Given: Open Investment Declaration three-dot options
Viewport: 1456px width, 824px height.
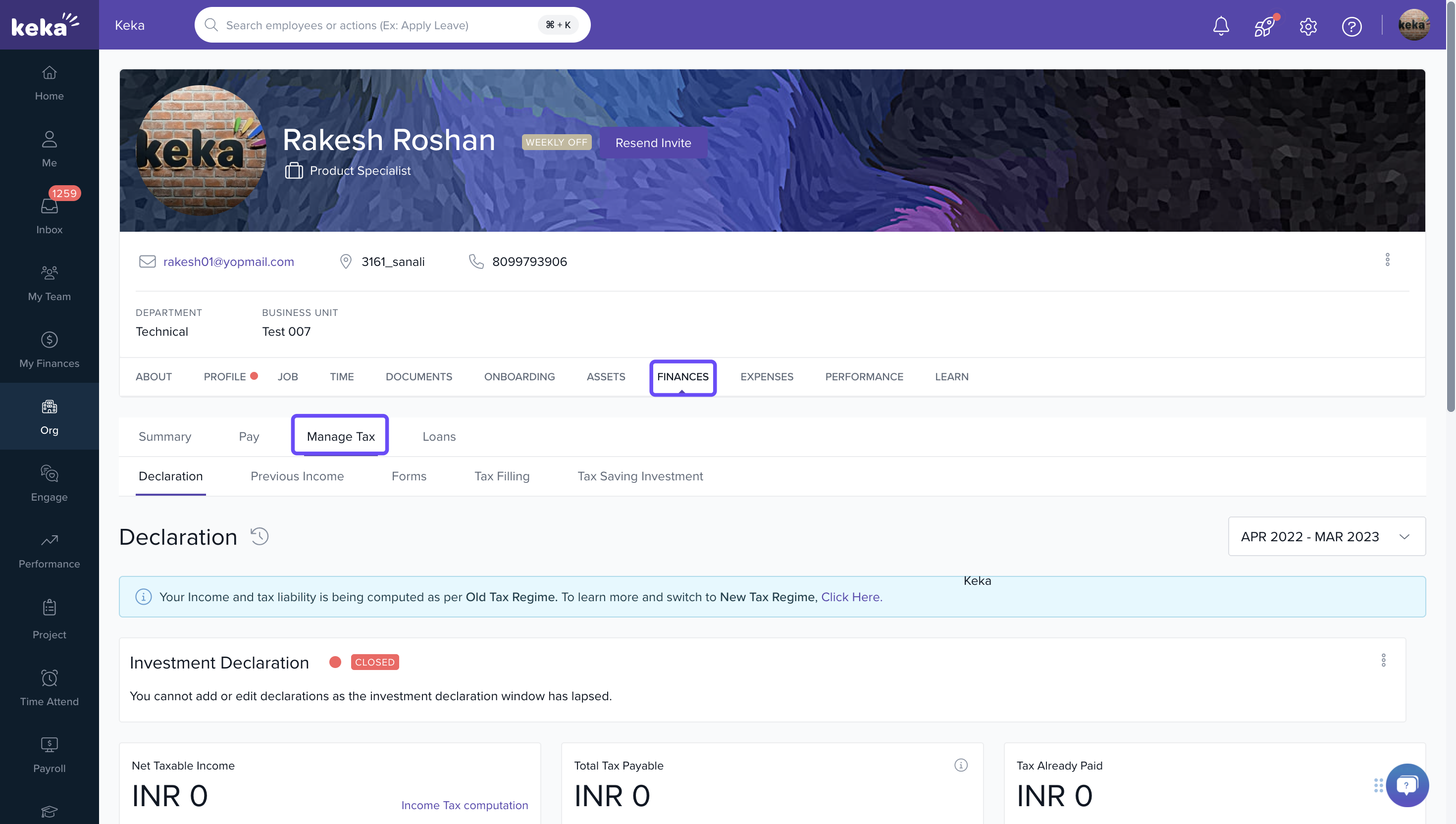Looking at the screenshot, I should pyautogui.click(x=1383, y=660).
